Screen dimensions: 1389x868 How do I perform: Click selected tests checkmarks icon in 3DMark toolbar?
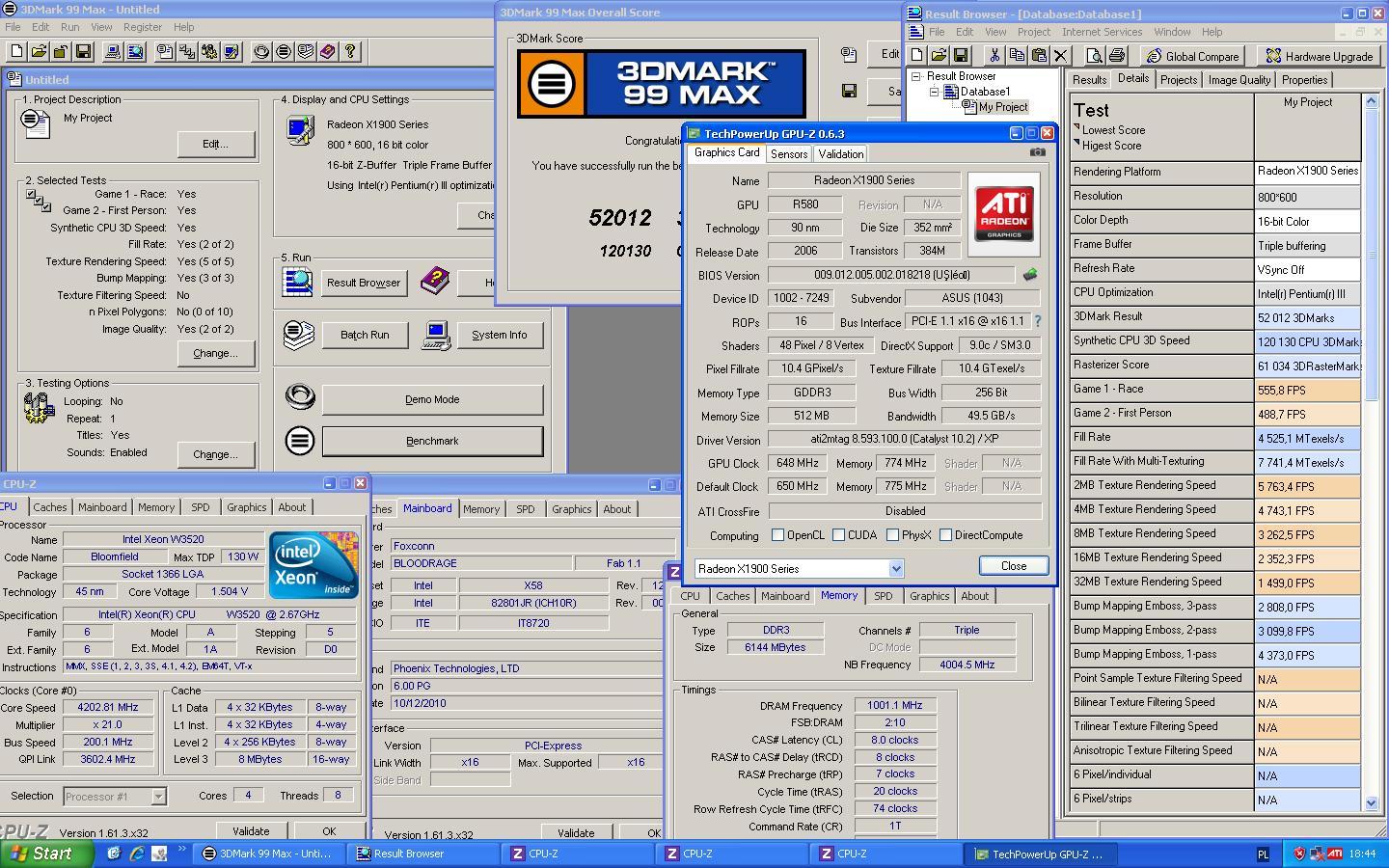187,51
